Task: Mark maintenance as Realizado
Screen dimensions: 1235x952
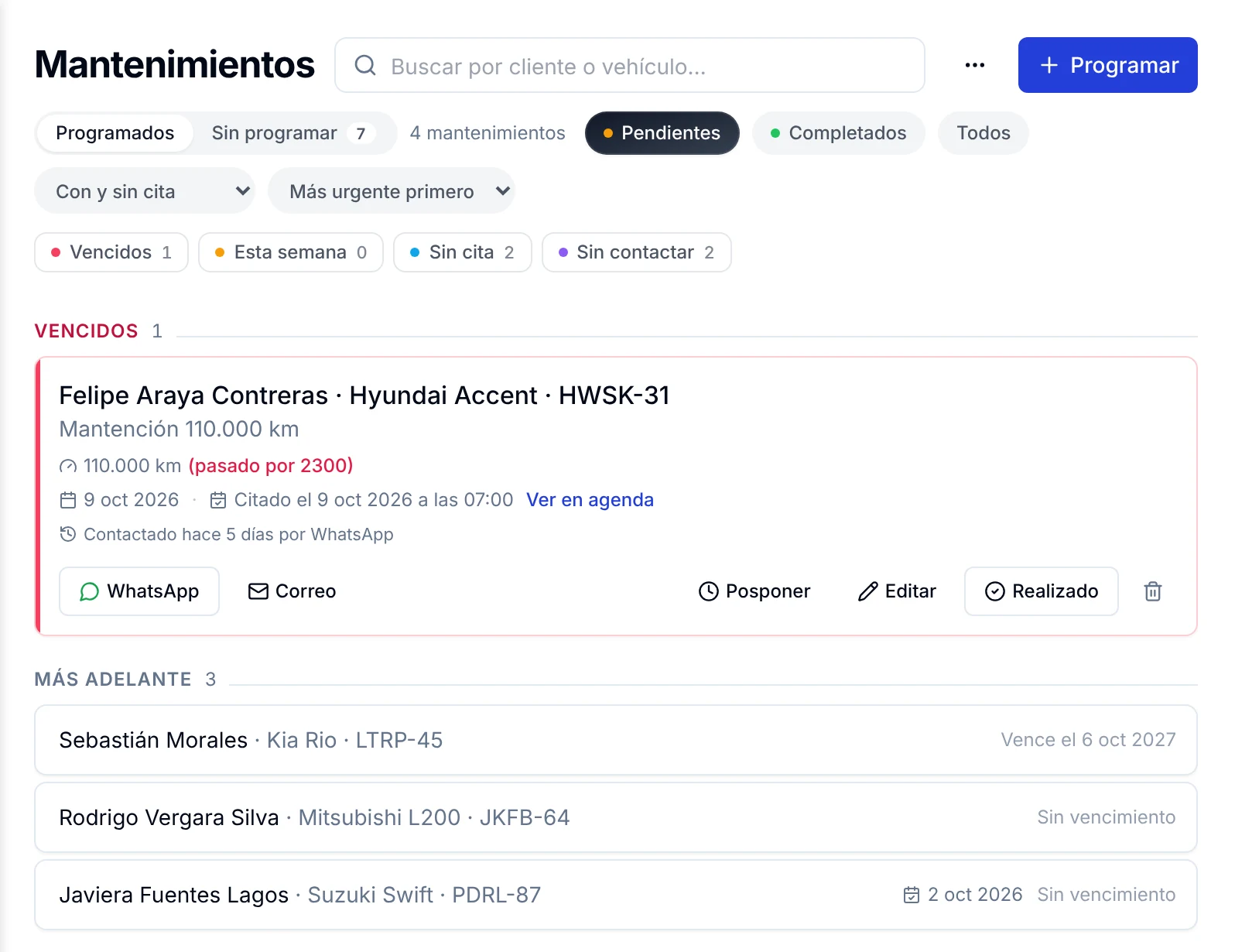Action: pyautogui.click(x=1042, y=591)
